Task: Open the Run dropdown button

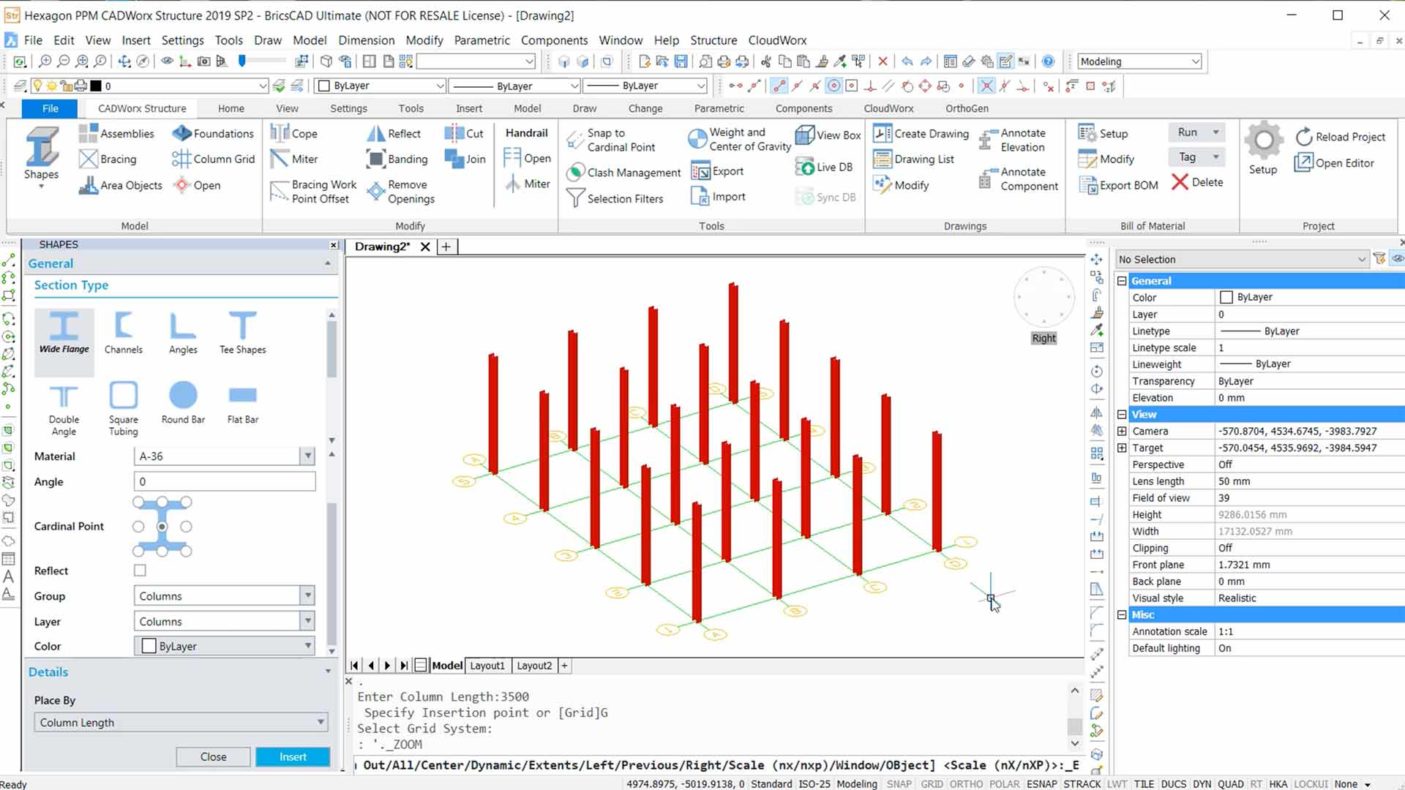Action: tap(1196, 132)
